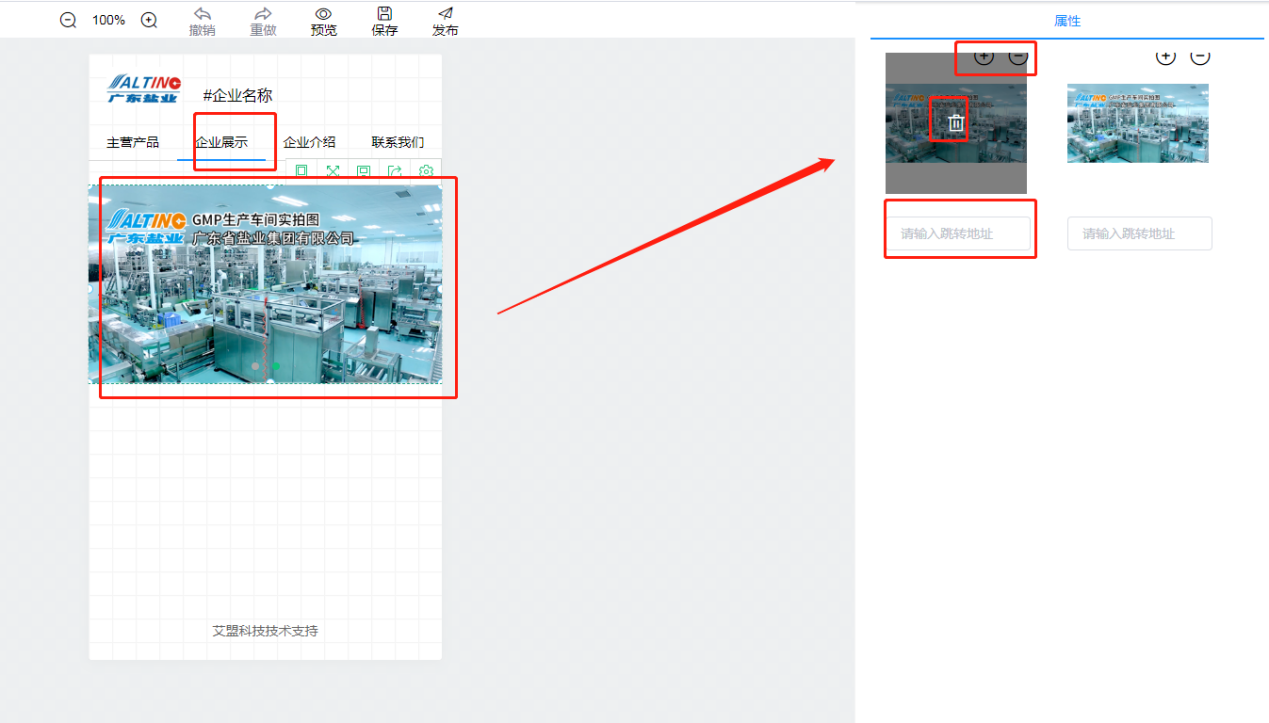The image size is (1269, 723).
Task: Select the second image thumbnail in properties
Action: point(1138,123)
